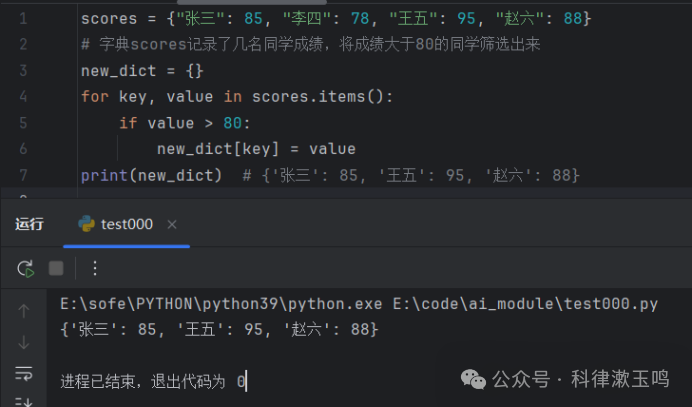
Task: Click the python.exe path in the console
Action: [221, 304]
